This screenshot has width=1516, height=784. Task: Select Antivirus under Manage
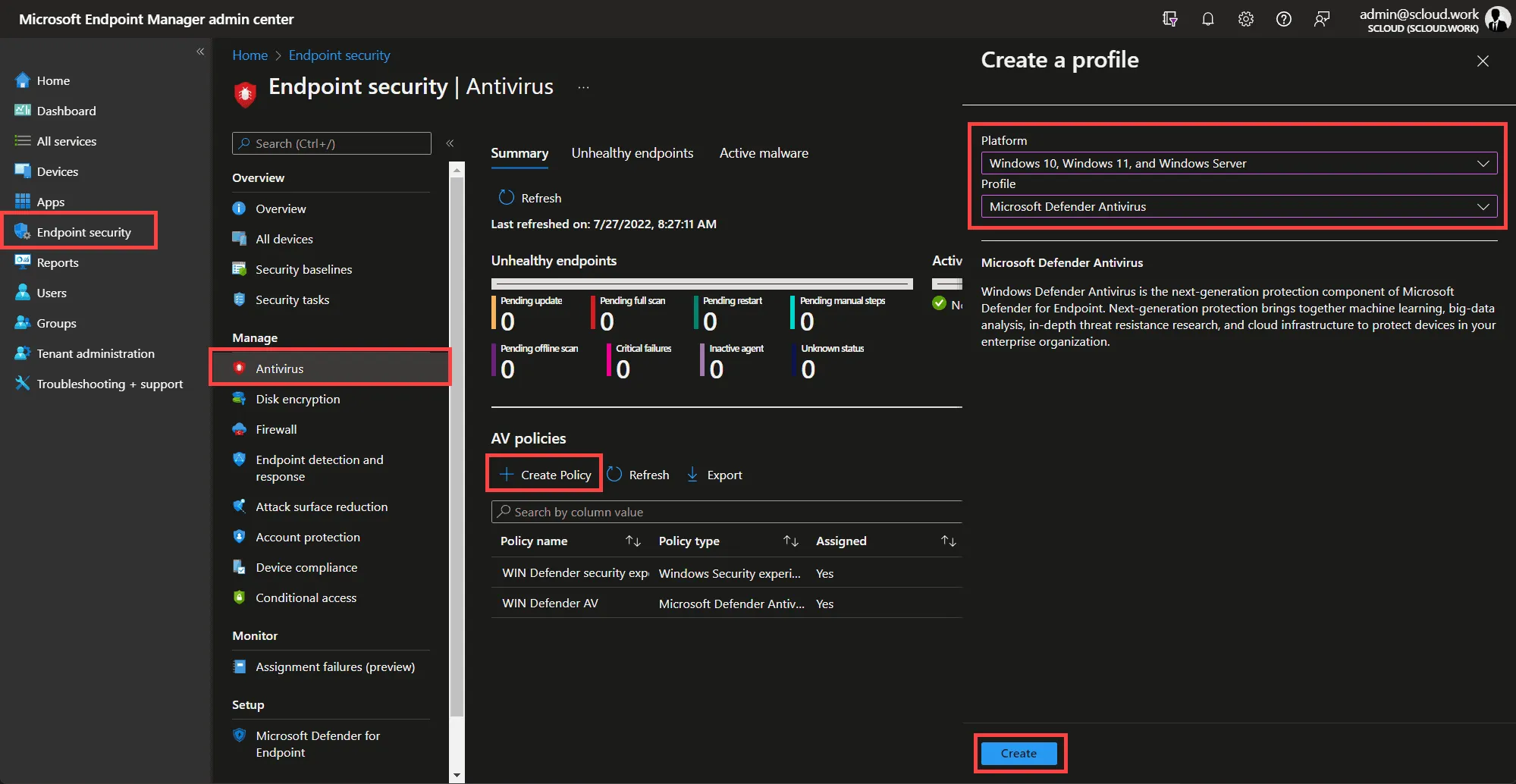point(330,368)
